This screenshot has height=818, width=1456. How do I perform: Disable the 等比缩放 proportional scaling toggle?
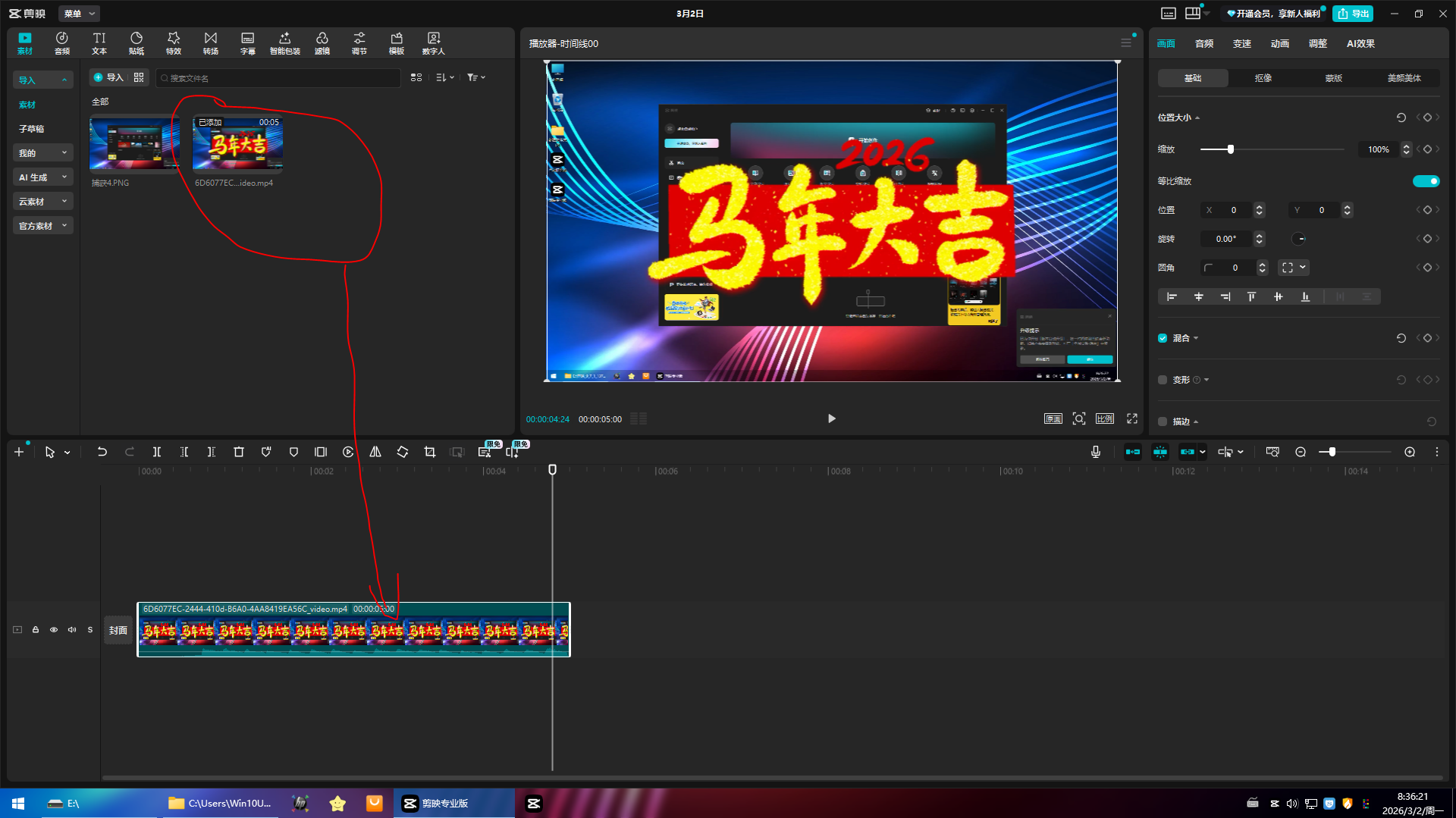(x=1426, y=180)
